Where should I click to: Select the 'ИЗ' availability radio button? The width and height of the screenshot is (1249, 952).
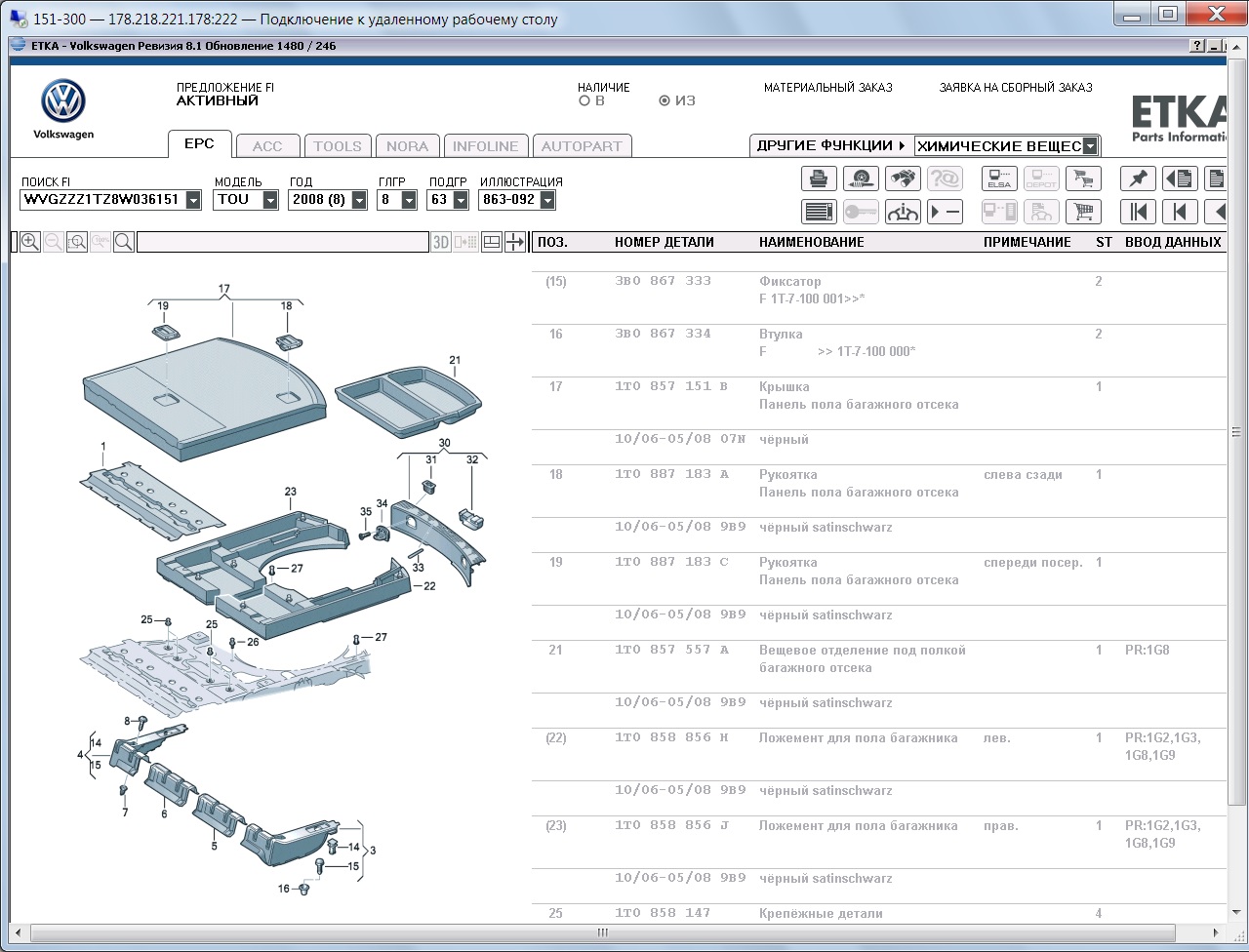point(665,100)
